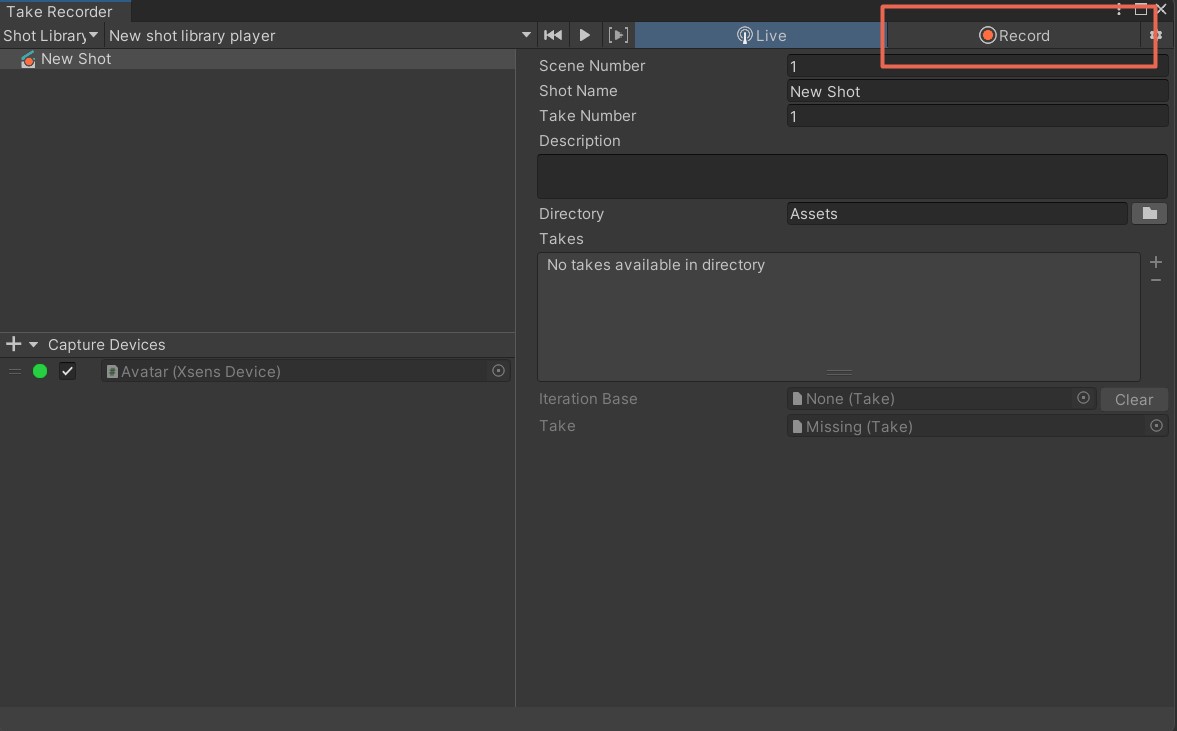This screenshot has height=731, width=1177.
Task: Switch to the Record tab
Action: [1015, 35]
